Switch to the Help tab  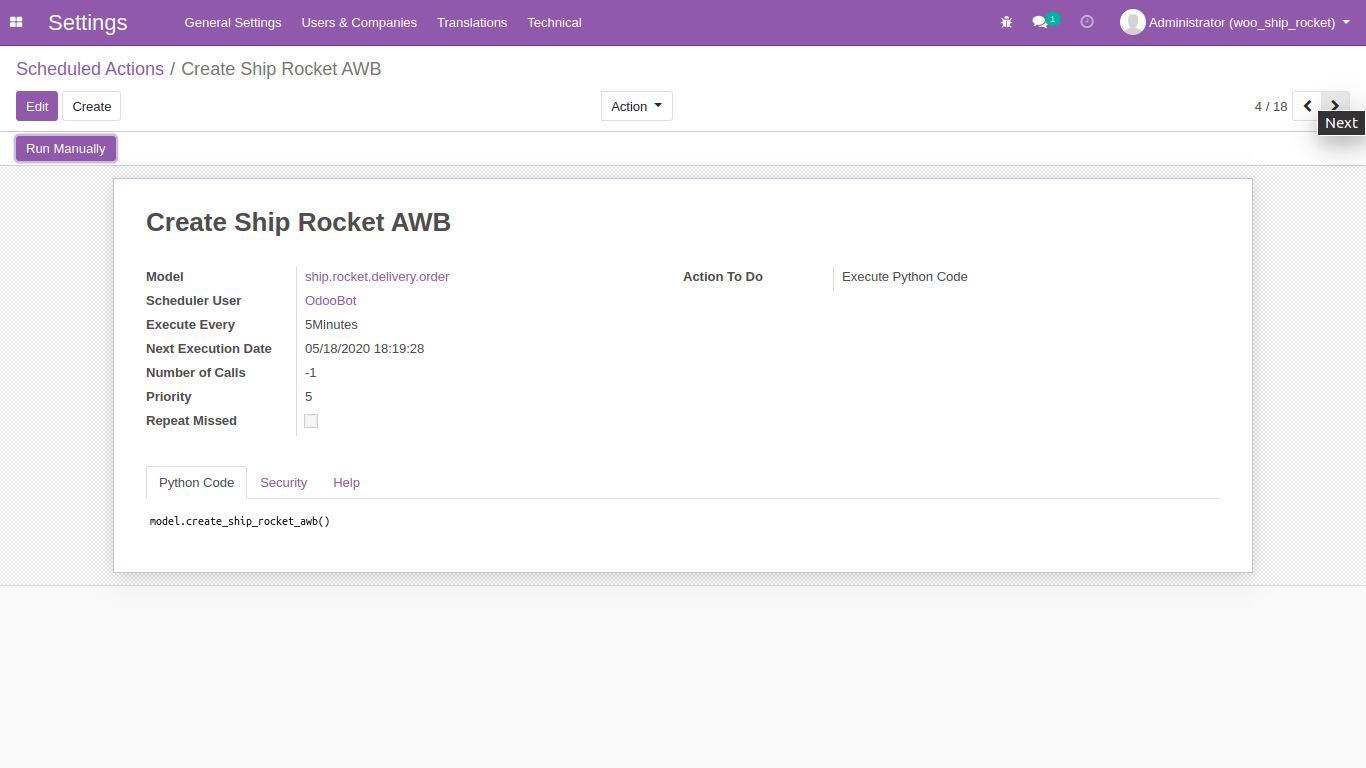(346, 482)
